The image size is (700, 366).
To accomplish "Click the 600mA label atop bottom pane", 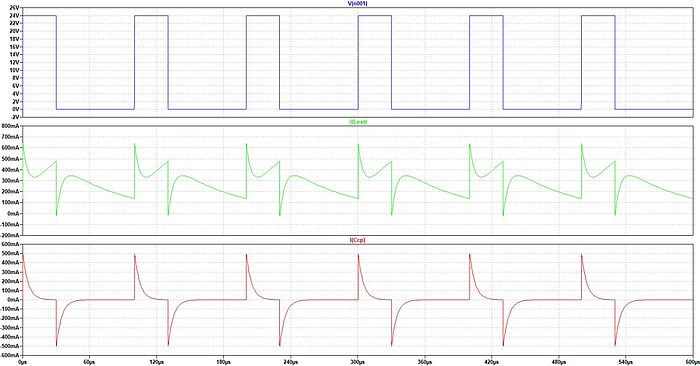I will 11,244.
